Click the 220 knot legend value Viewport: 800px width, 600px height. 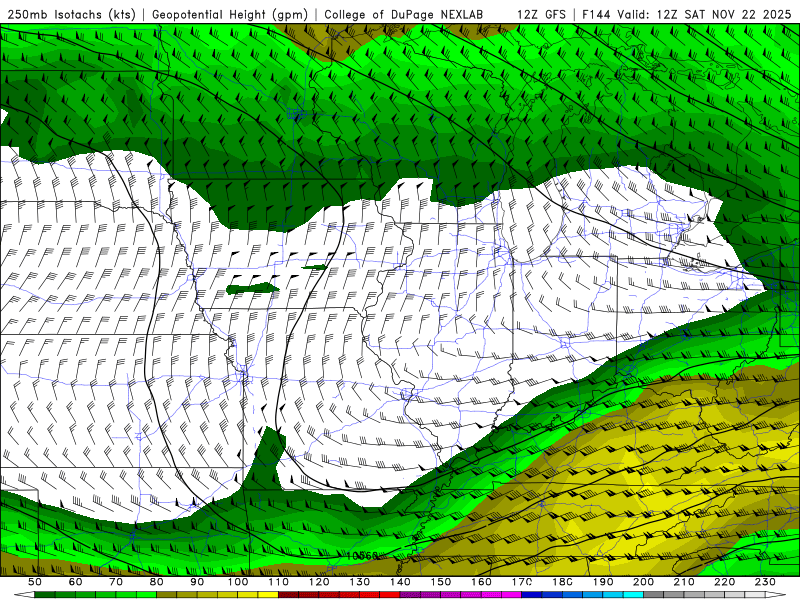point(724,582)
